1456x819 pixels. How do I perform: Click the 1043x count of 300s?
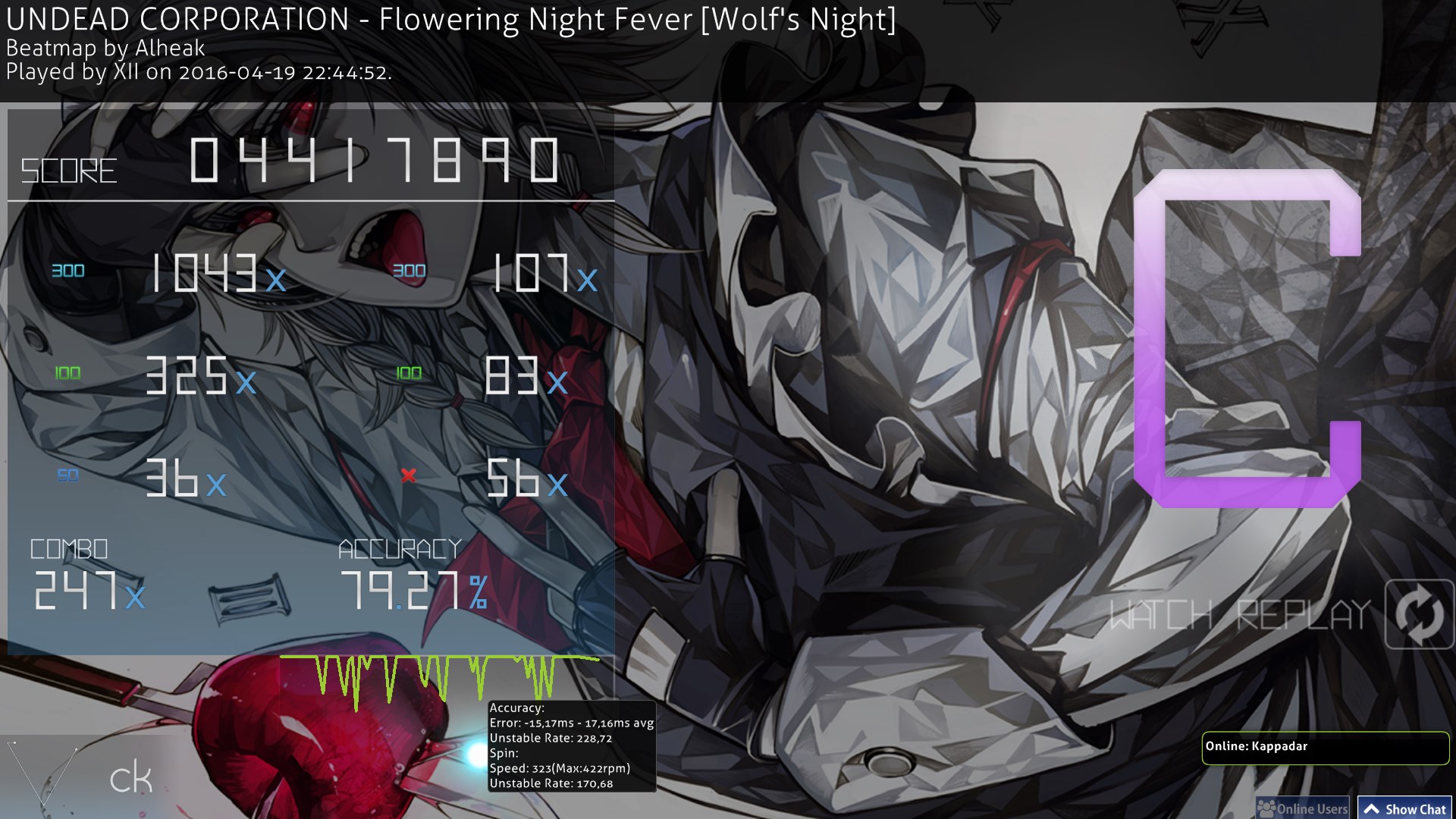click(x=218, y=273)
